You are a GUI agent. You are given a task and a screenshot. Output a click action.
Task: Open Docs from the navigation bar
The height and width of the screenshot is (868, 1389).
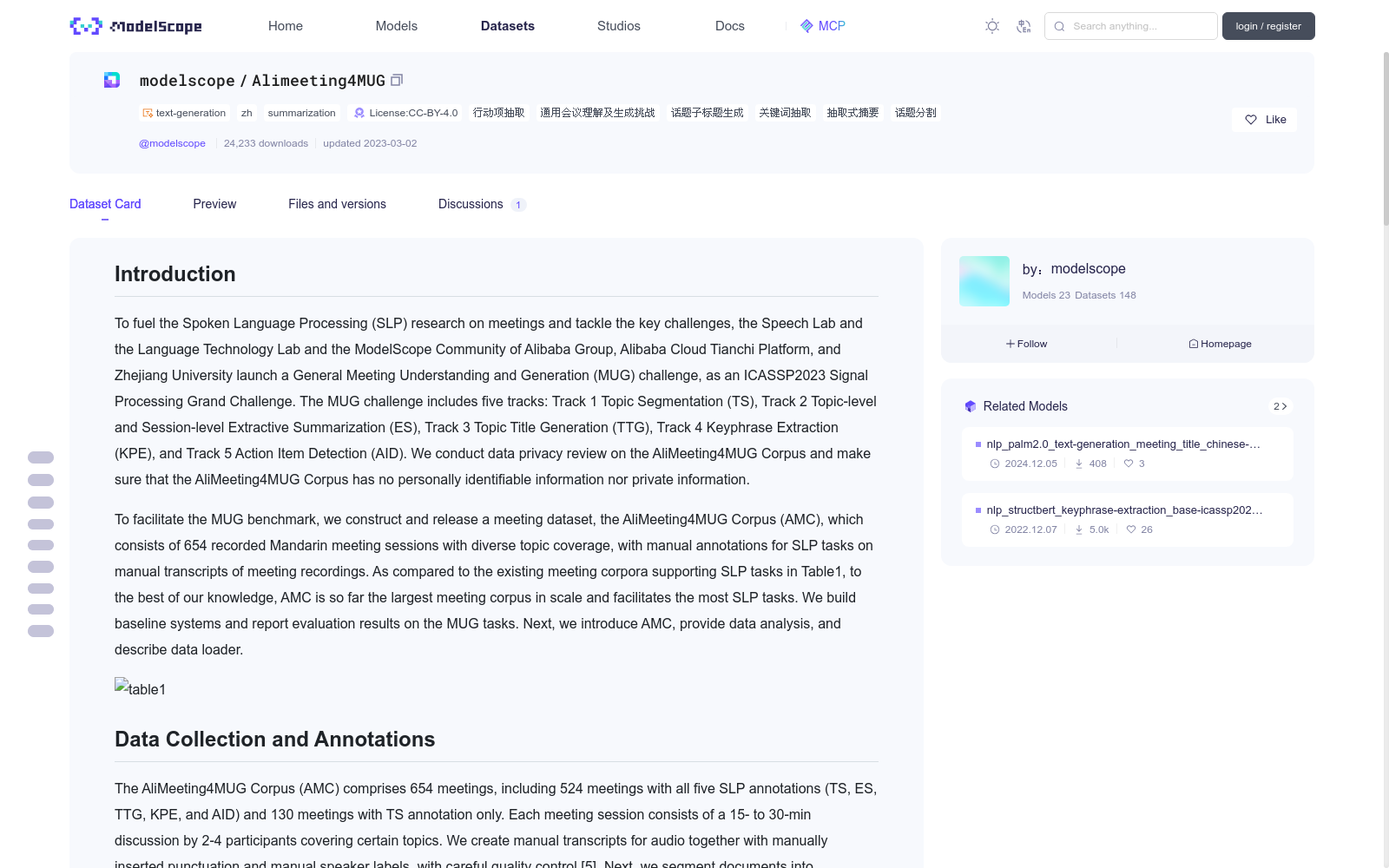pos(730,26)
